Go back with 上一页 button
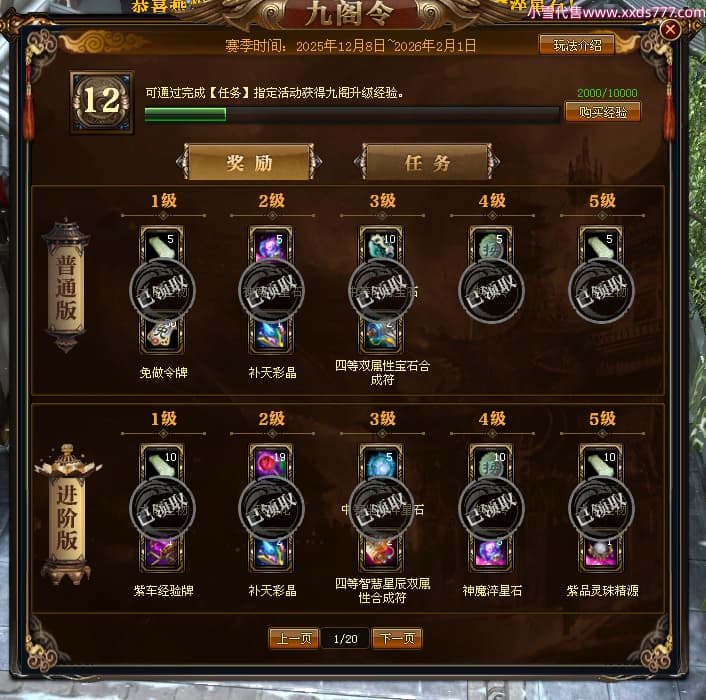Viewport: 706px width, 700px height. tap(294, 638)
